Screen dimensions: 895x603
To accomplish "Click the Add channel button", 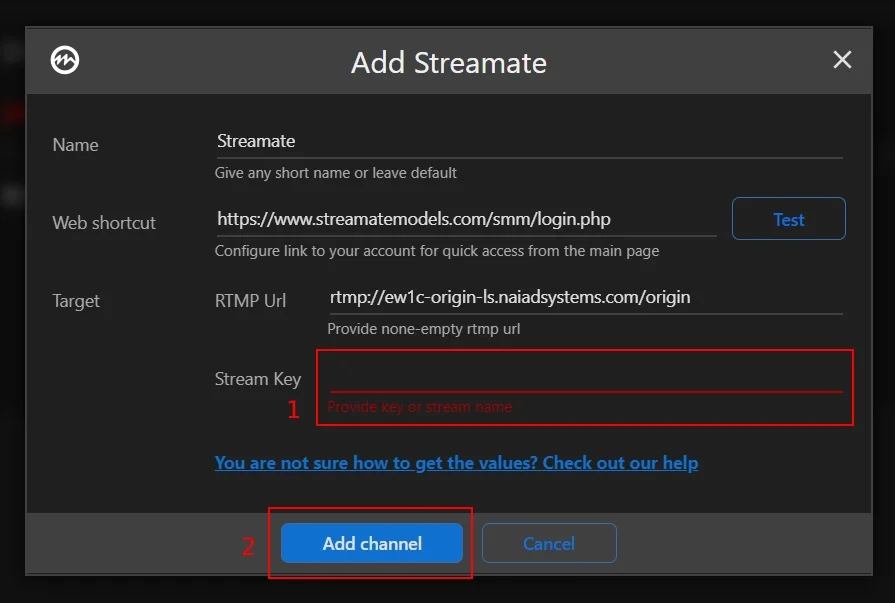I will (372, 543).
